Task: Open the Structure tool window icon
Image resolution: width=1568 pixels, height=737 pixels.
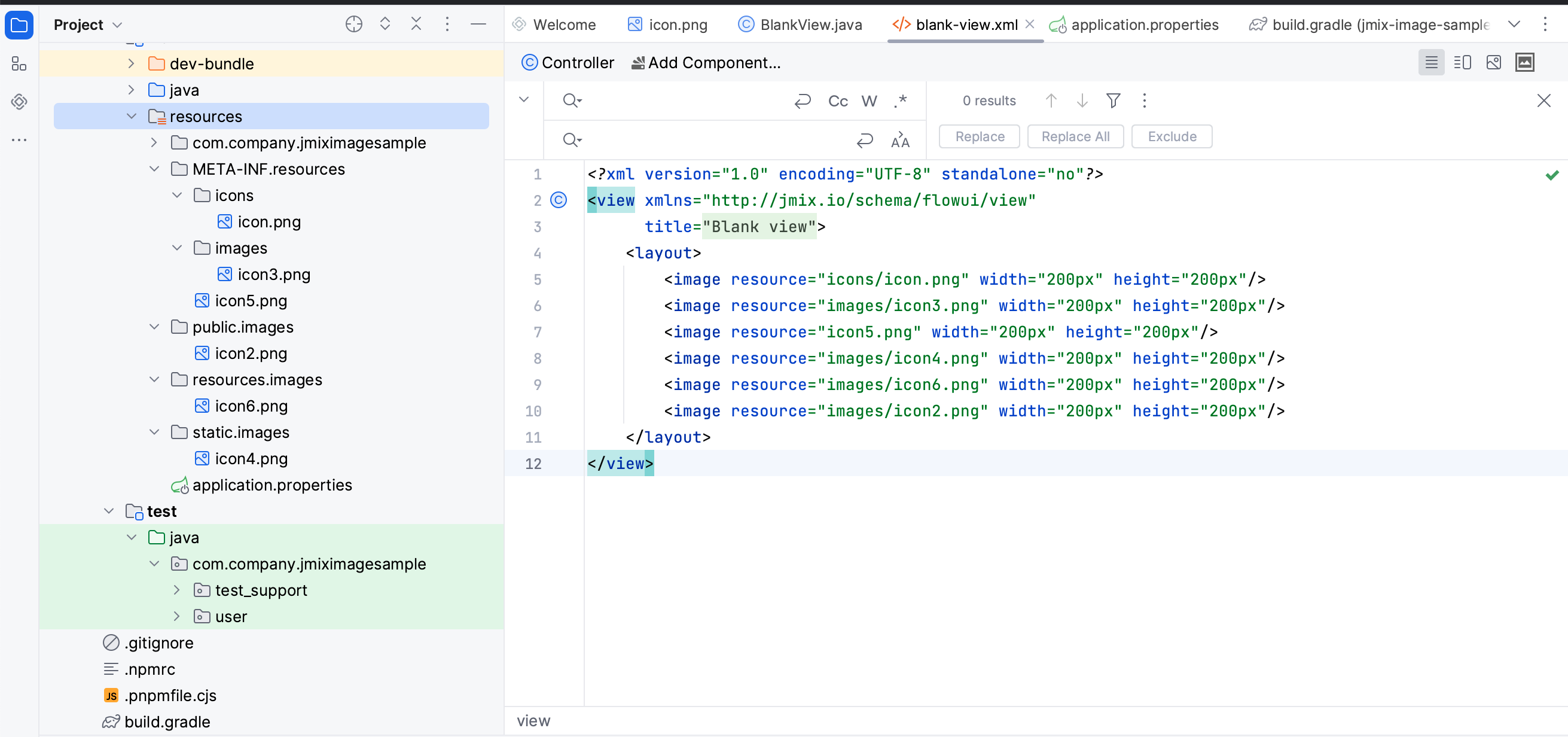Action: (19, 63)
